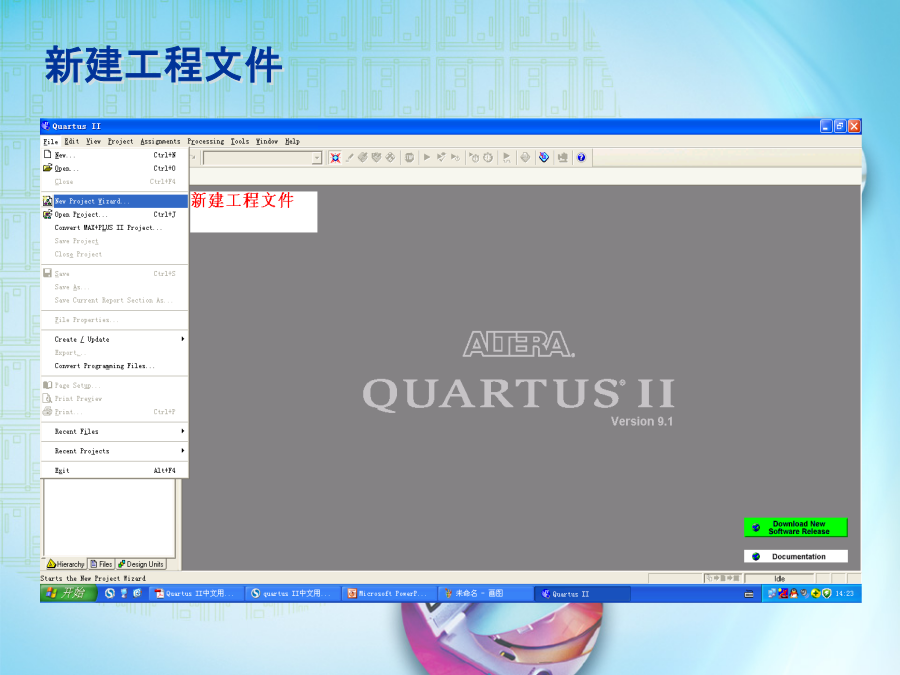Click the Sogou browser quick launch icon
900x675 pixels.
coord(110,593)
